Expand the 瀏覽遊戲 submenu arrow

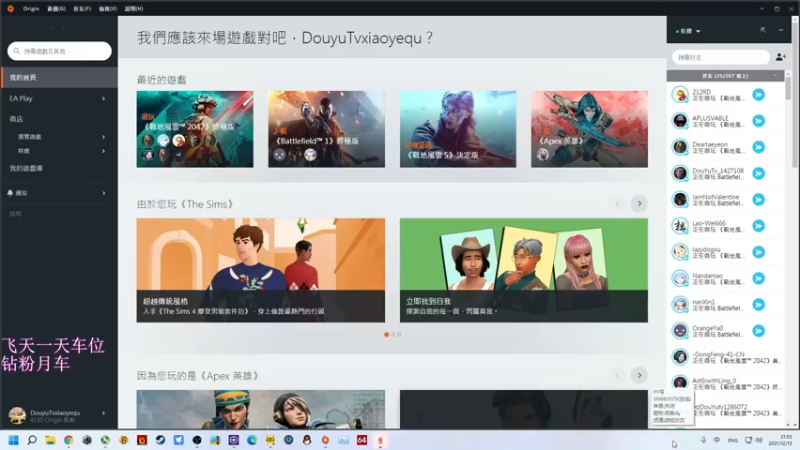pyautogui.click(x=104, y=137)
